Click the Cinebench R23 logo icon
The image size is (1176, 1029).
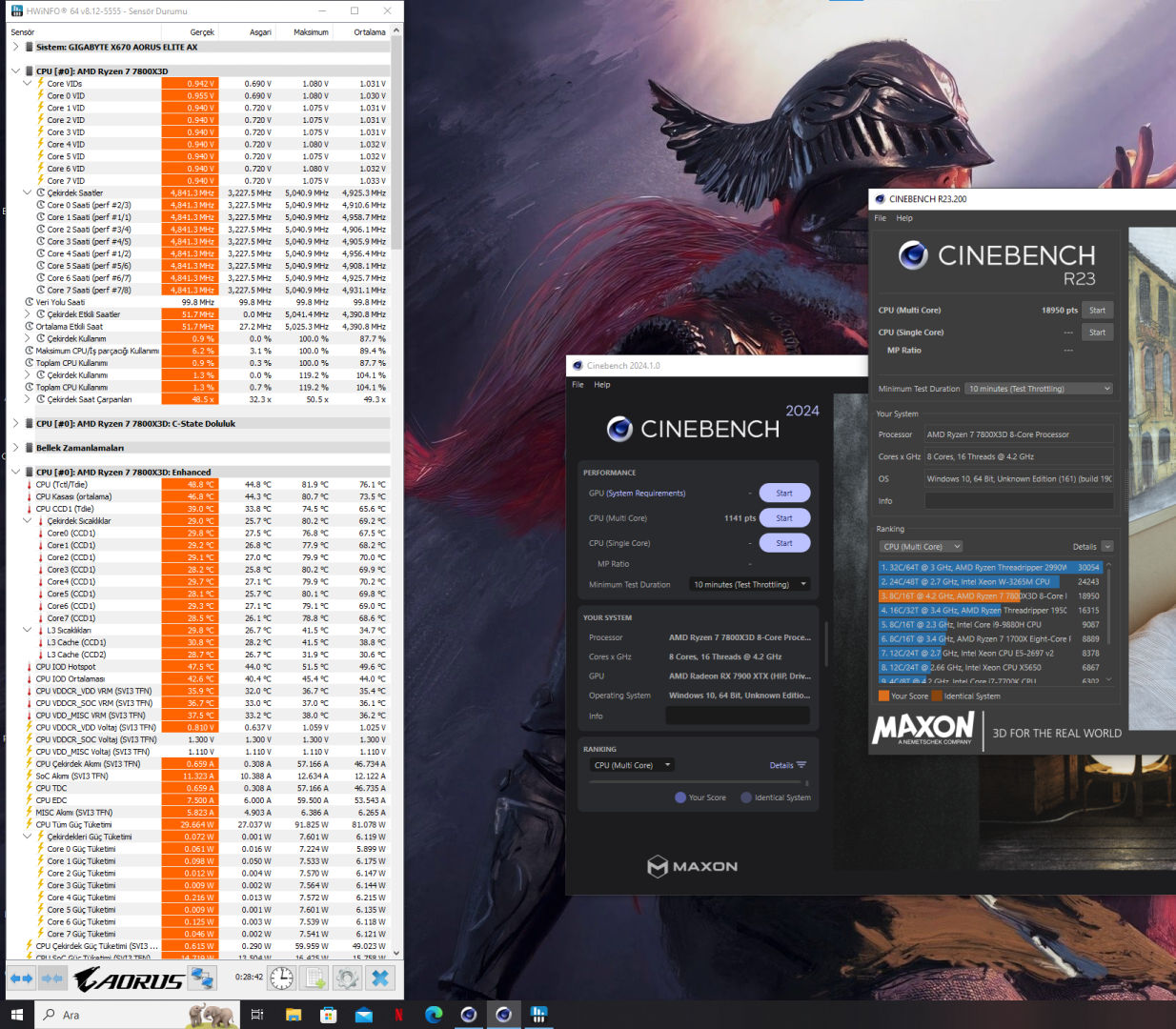click(x=913, y=254)
